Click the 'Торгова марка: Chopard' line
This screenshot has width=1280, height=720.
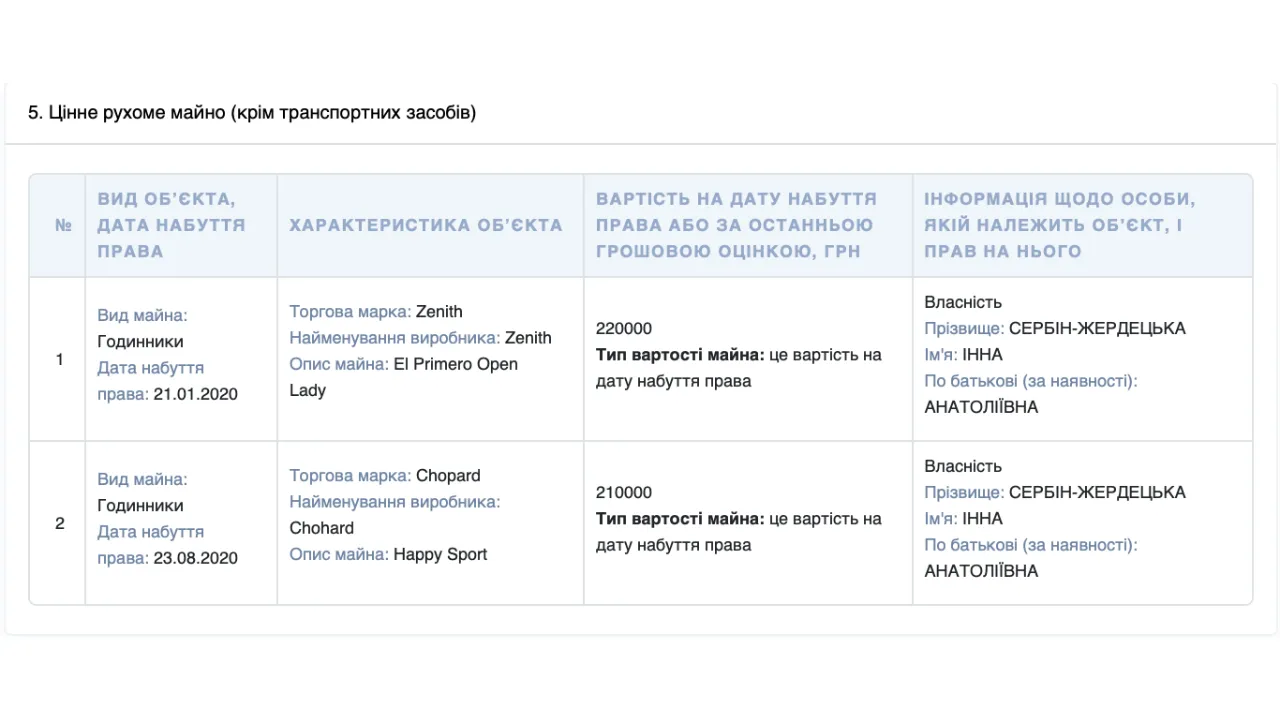pos(385,475)
